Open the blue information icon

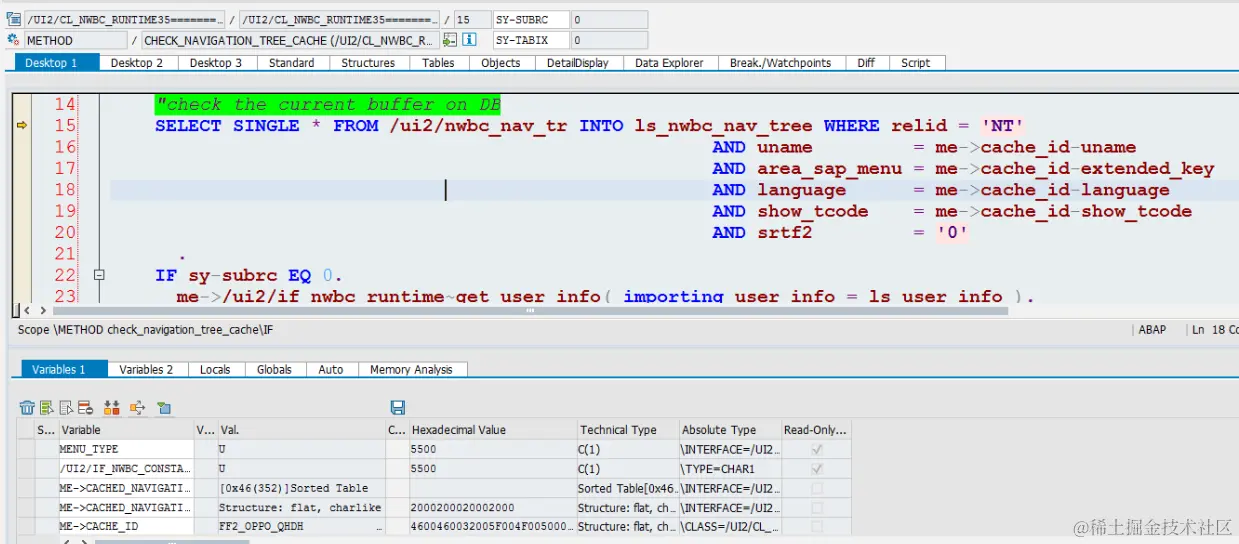click(469, 40)
